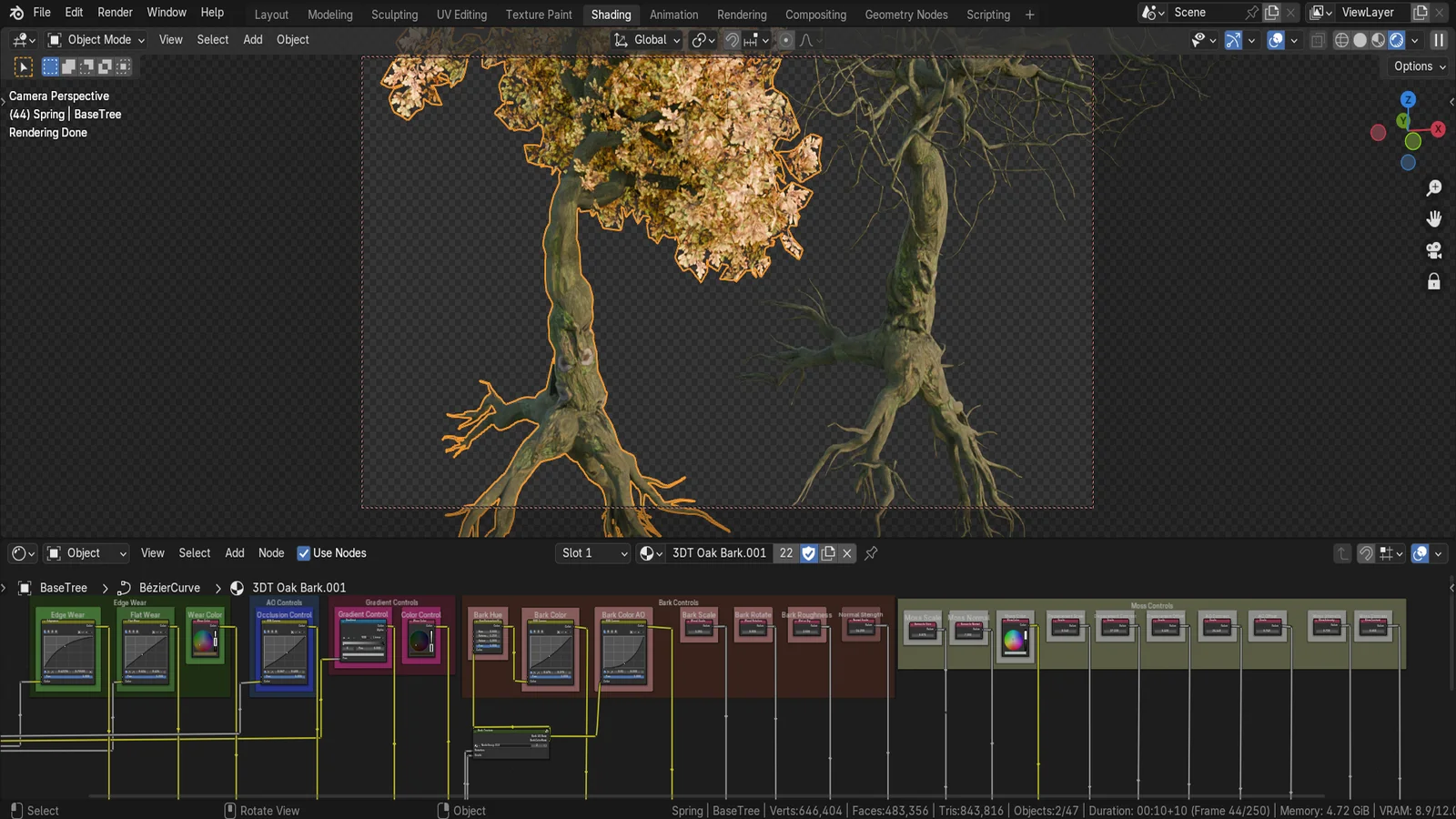Viewport: 1456px width, 819px height.
Task: Toggle proportional editing in the viewport header
Action: (785, 40)
